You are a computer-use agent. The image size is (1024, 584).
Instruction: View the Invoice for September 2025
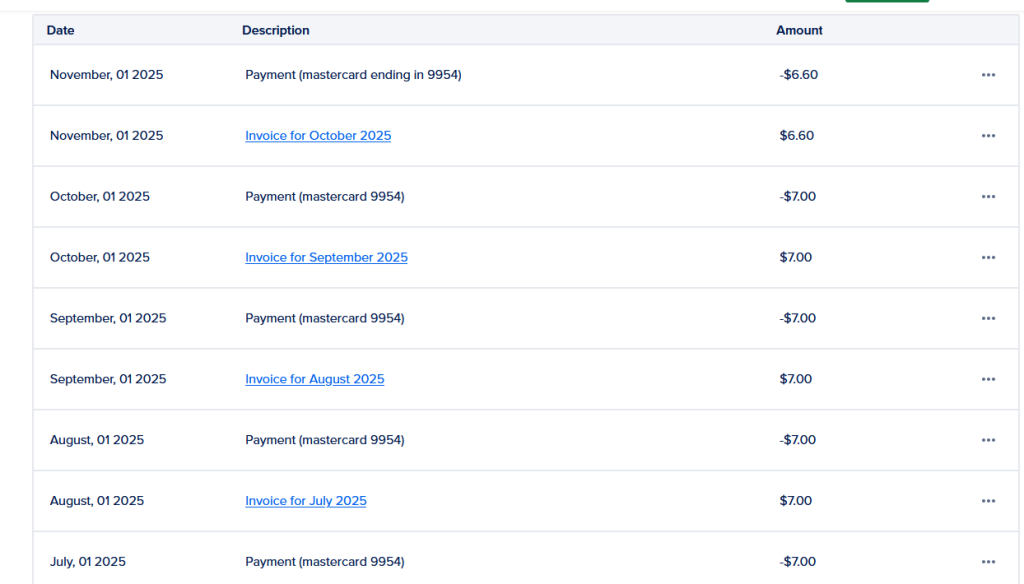click(x=326, y=258)
